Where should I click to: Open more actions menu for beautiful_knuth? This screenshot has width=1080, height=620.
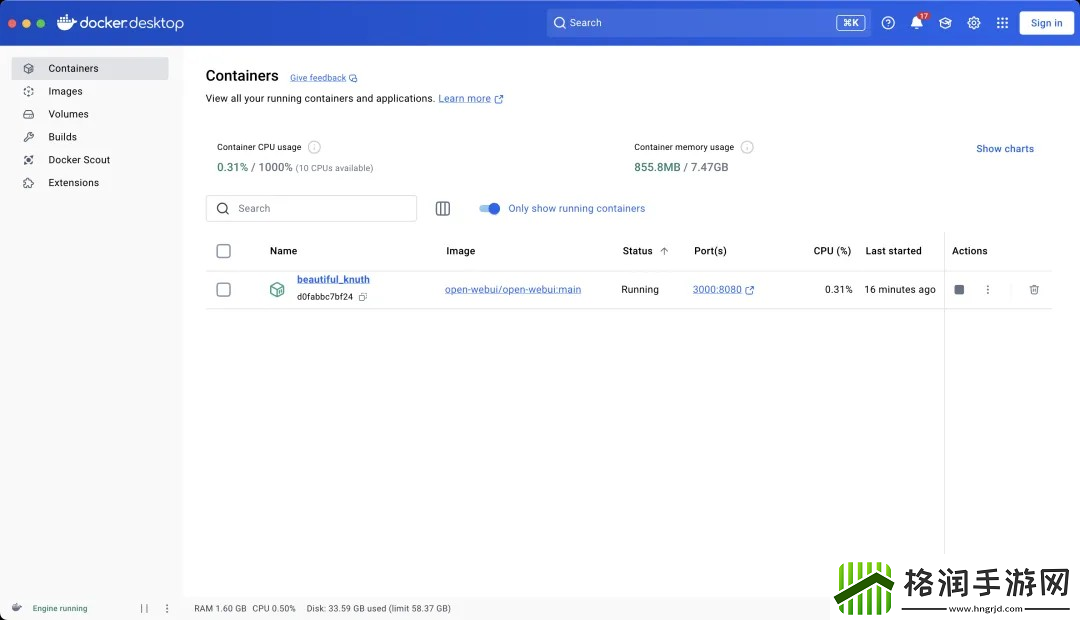point(988,290)
